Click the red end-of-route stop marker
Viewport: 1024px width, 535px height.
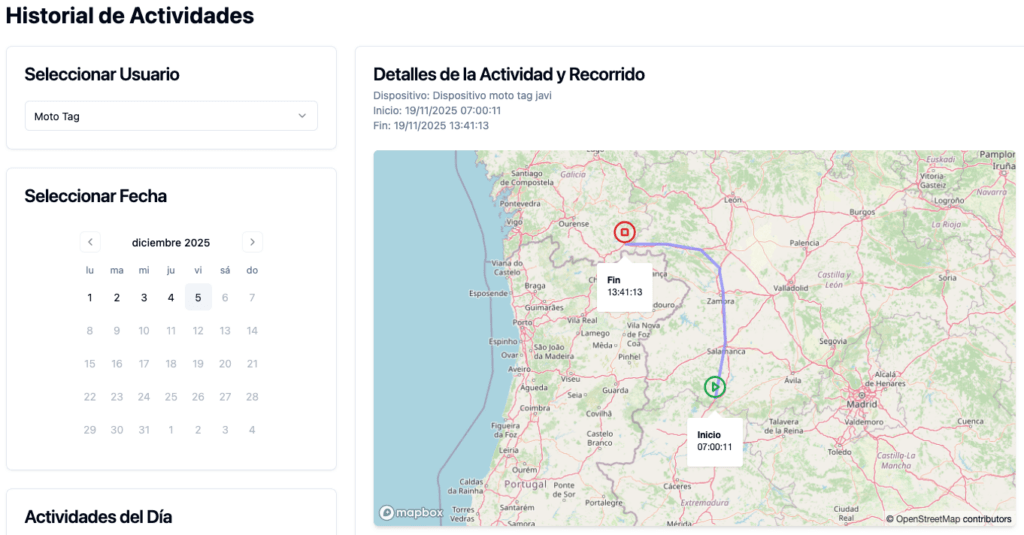click(624, 233)
